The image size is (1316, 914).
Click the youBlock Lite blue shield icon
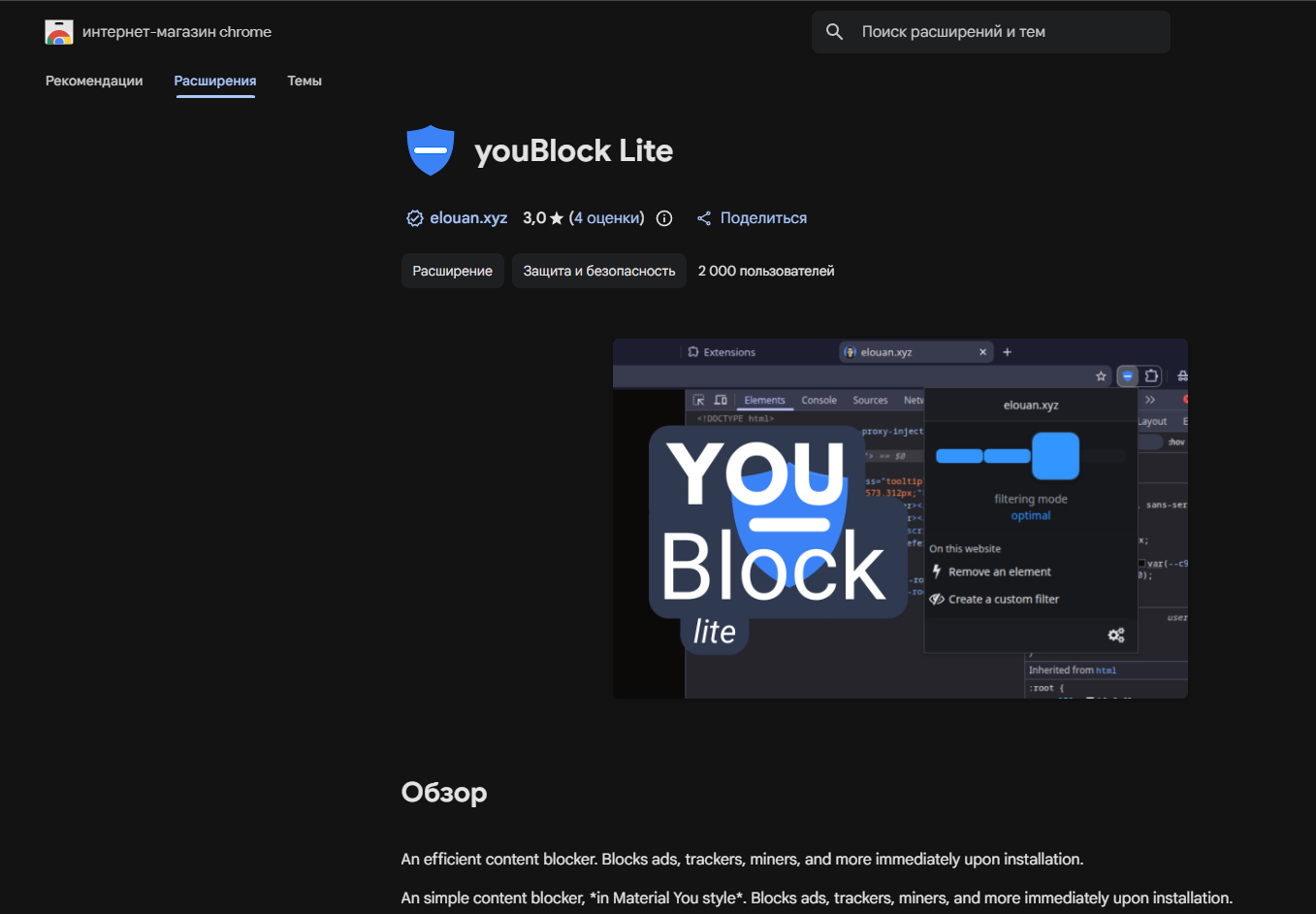click(431, 150)
